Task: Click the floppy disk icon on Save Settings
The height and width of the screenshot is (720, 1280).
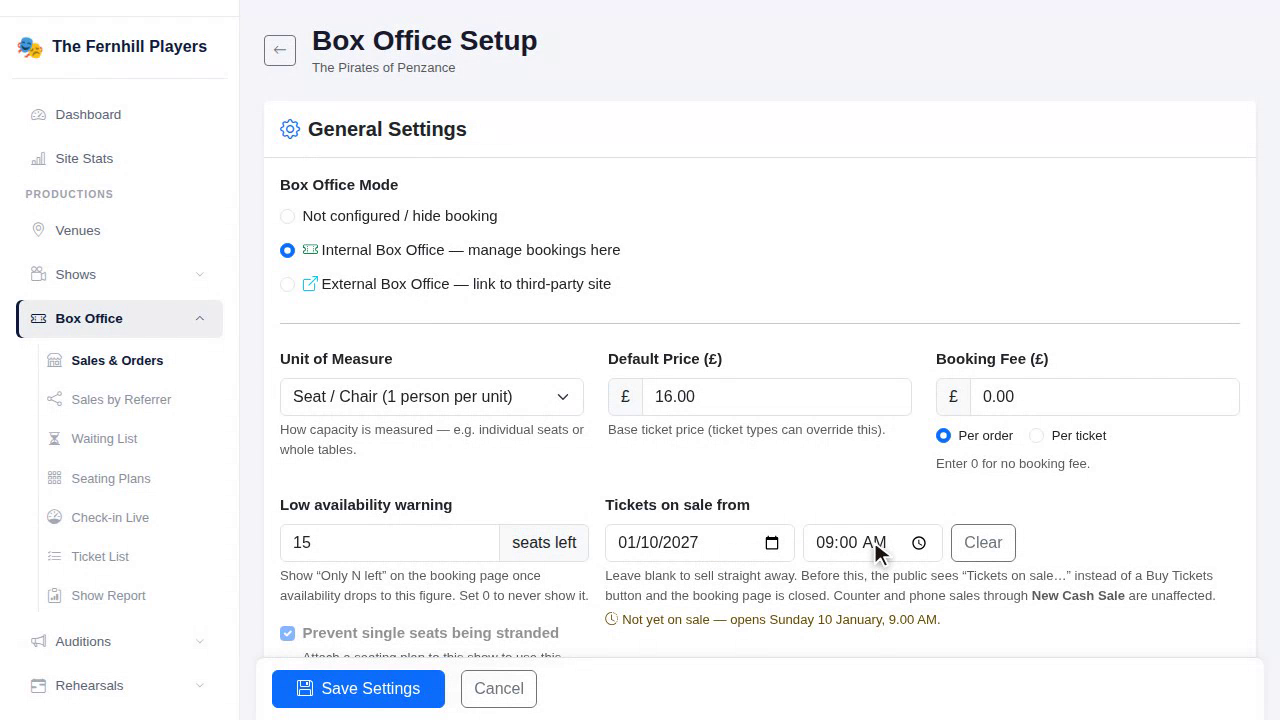Action: point(305,688)
